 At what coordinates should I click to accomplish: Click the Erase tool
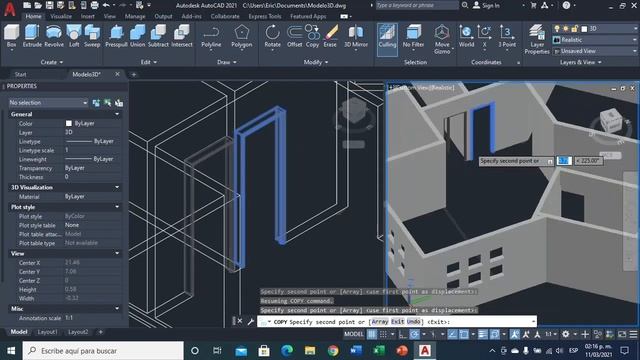point(330,36)
